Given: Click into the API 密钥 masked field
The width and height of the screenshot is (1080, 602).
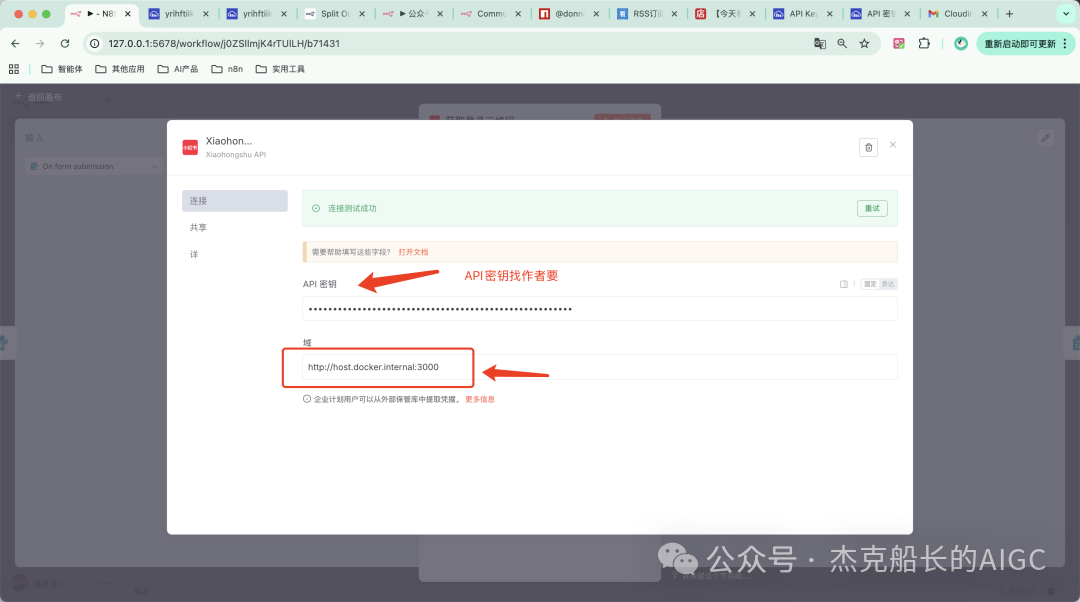Looking at the screenshot, I should coord(599,309).
